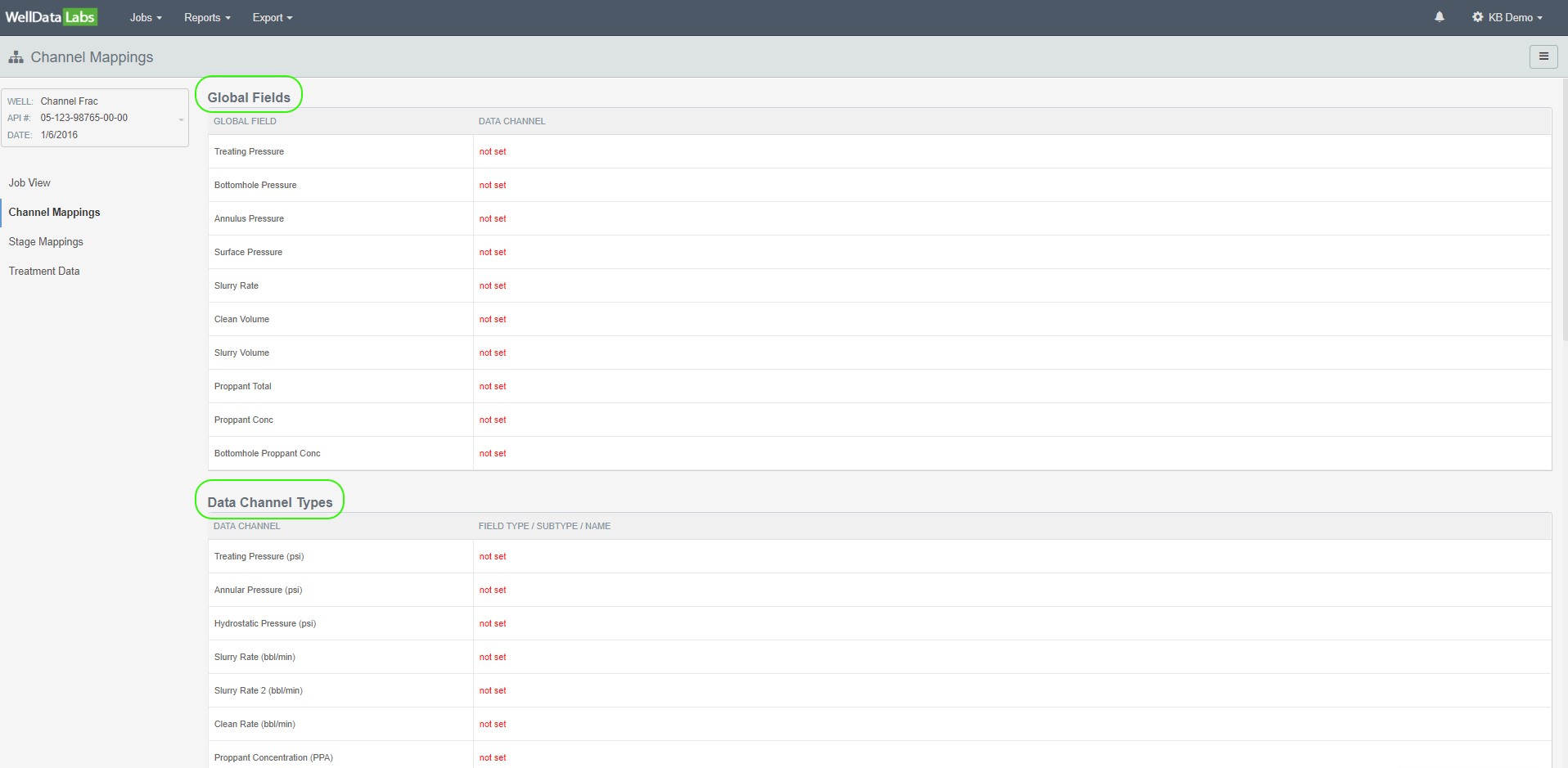This screenshot has width=1568, height=768.
Task: Open Treatment Data page
Action: 44,271
